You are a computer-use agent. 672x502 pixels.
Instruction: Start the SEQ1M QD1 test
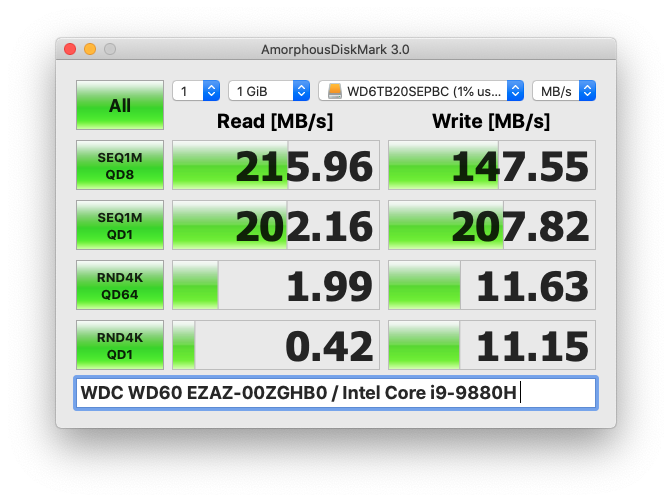coord(120,225)
